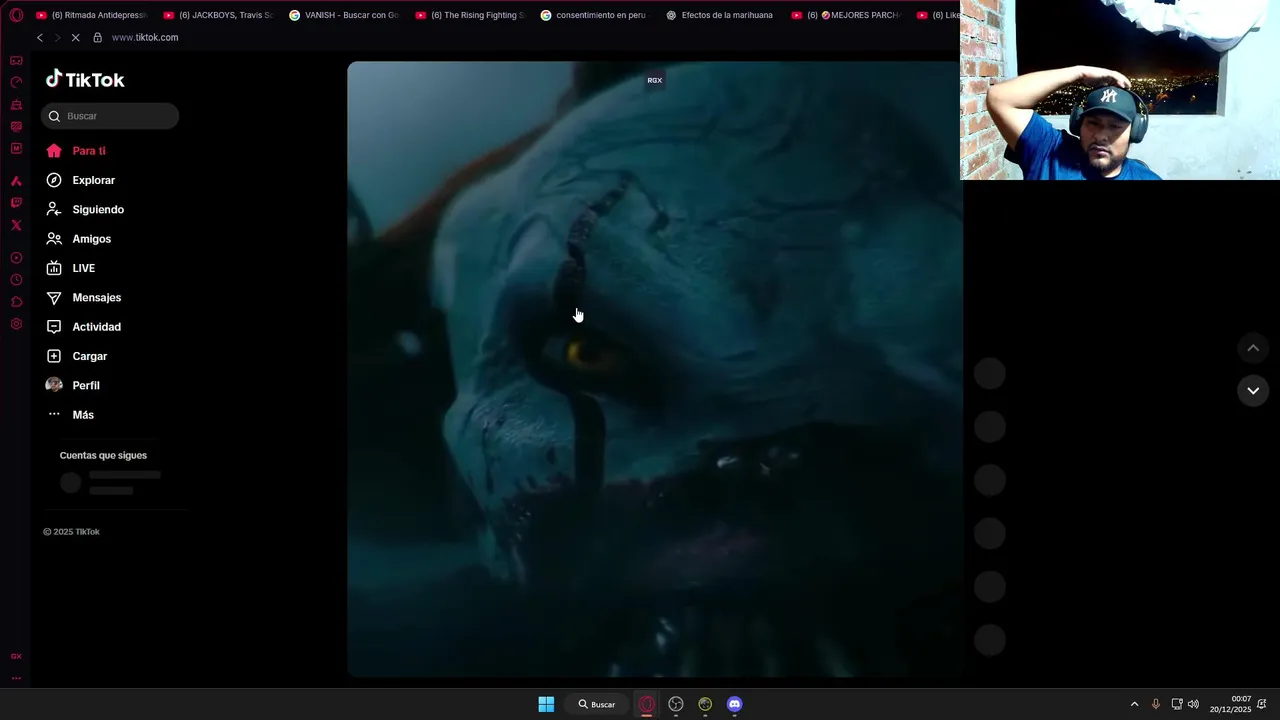Open the Windows Start button
This screenshot has height=720, width=1280.
546,704
